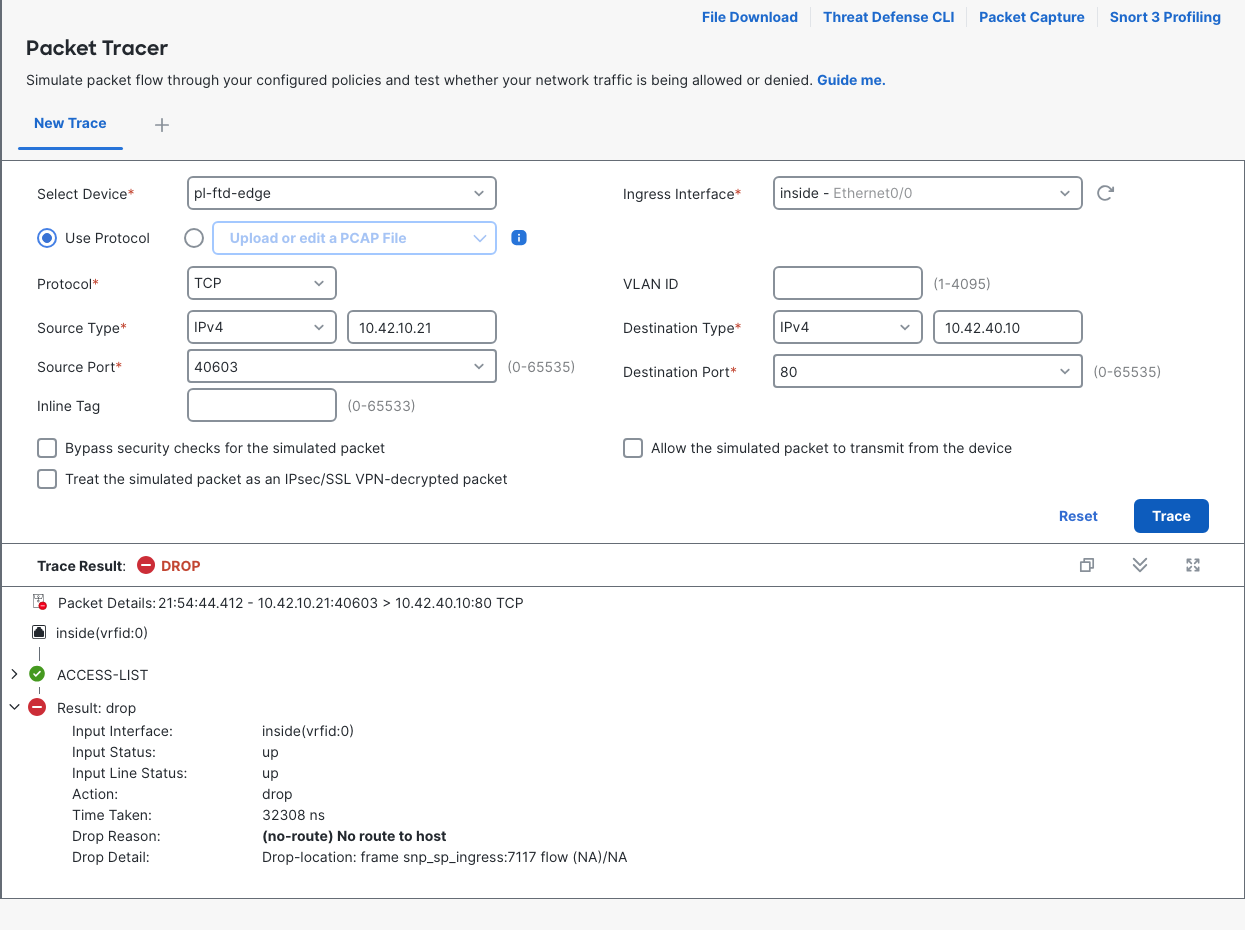Click the red drop icon beside Result: drop
The height and width of the screenshot is (930, 1245).
[37, 707]
